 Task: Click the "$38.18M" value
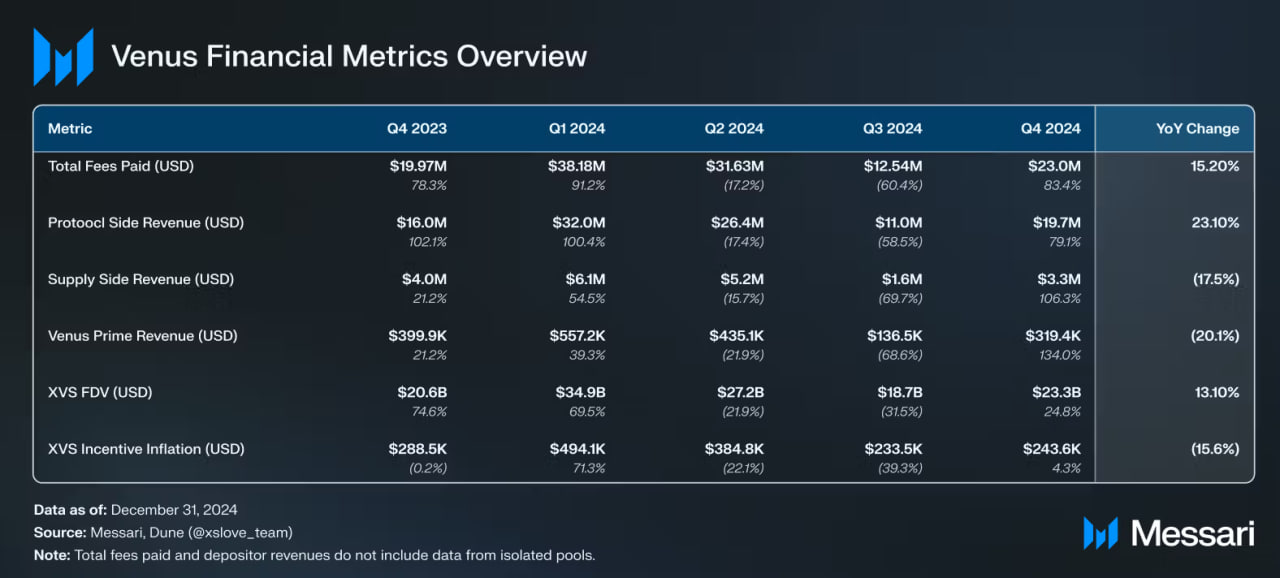coord(576,166)
